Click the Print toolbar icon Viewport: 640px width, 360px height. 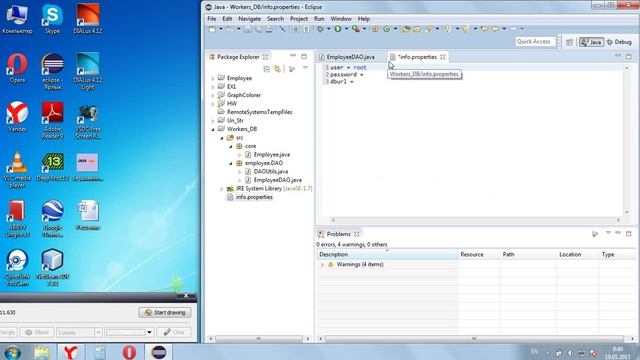(x=269, y=29)
